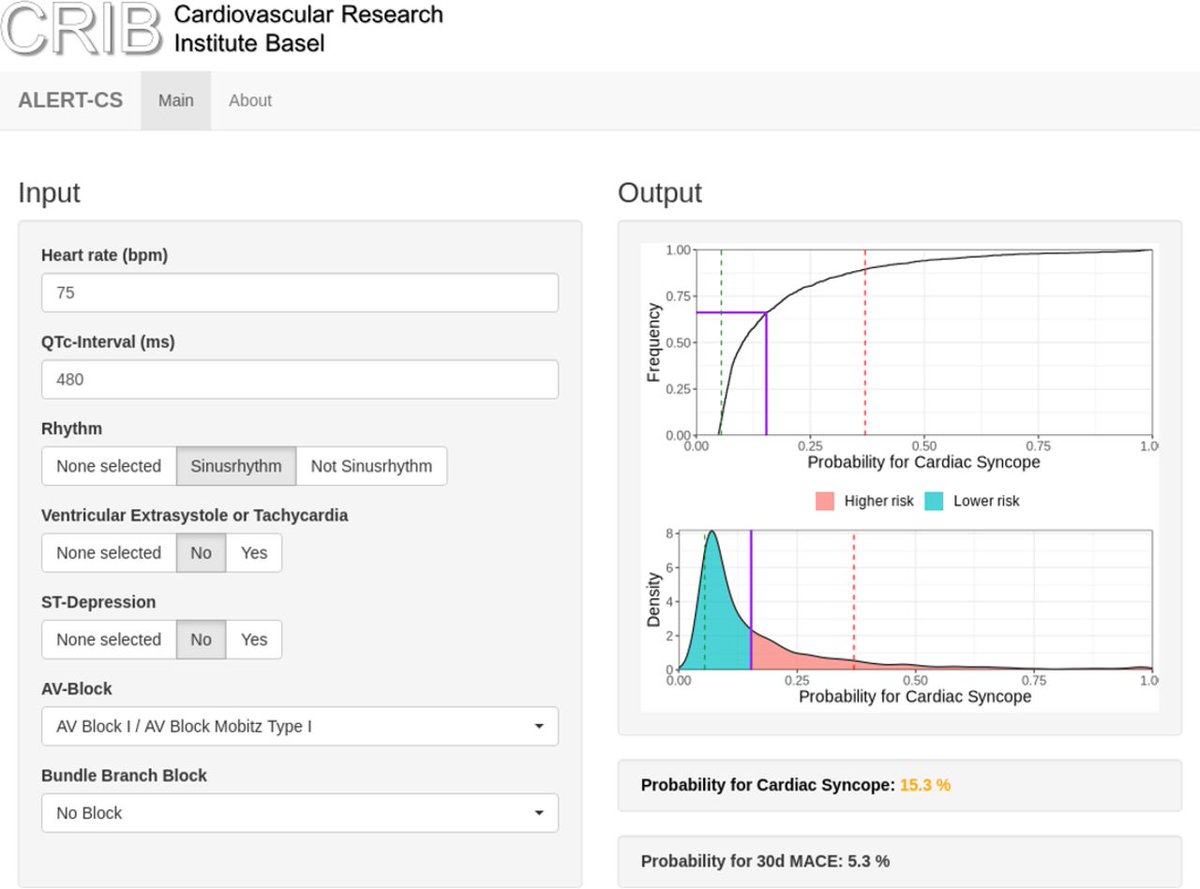Open the AV-Block dropdown

(x=300, y=727)
